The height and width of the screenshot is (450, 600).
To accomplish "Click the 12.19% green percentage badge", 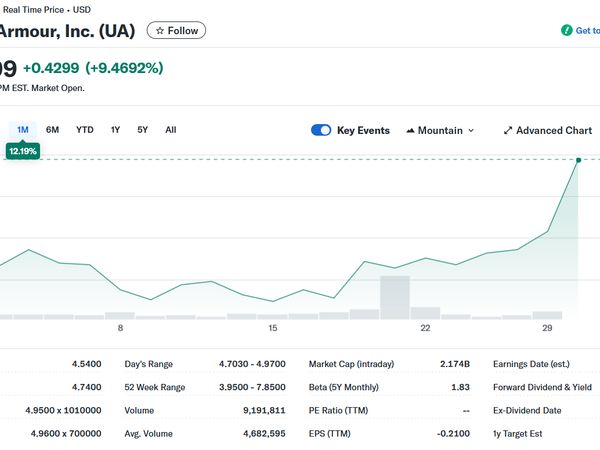I will coord(23,151).
